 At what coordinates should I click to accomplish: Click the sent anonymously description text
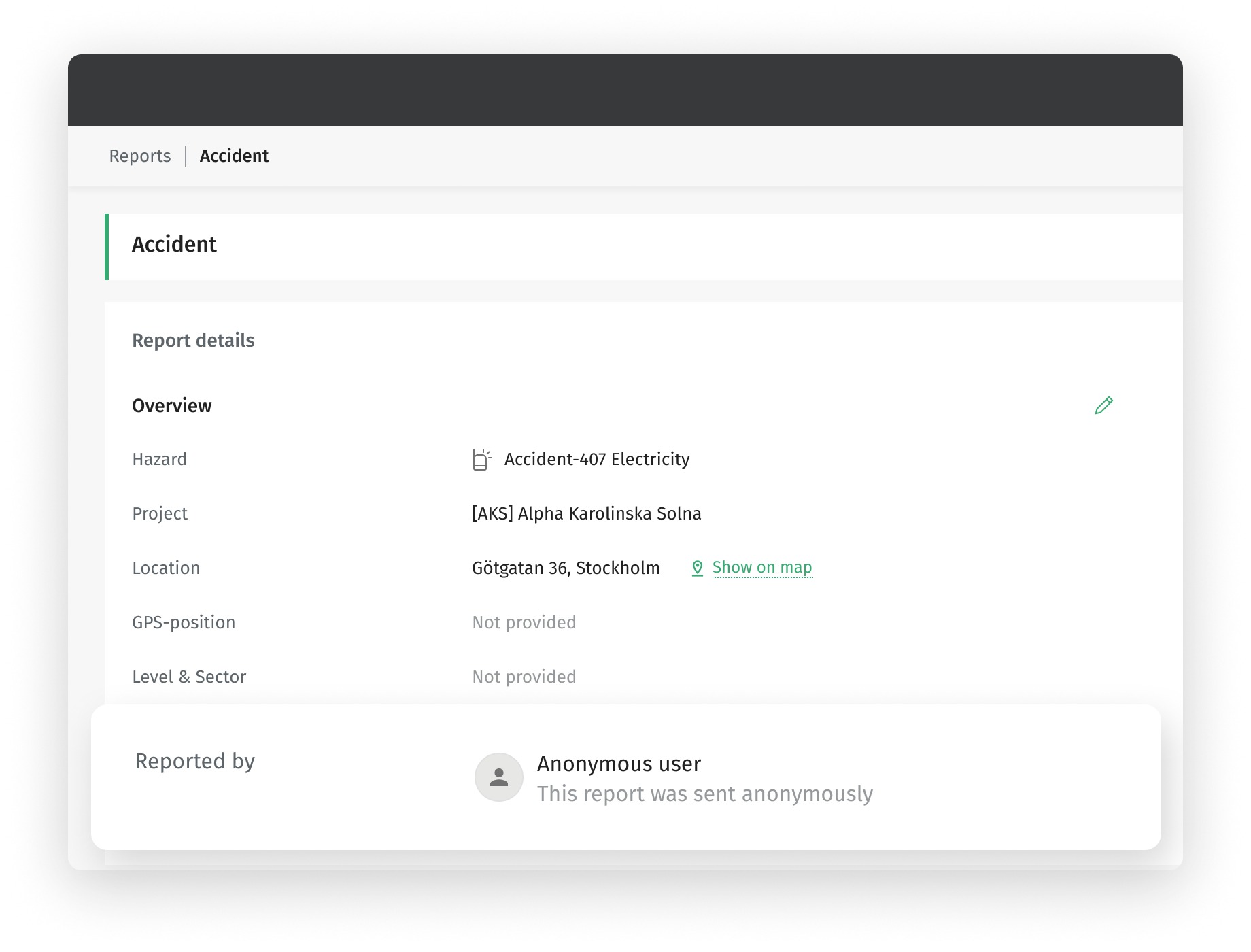point(705,794)
